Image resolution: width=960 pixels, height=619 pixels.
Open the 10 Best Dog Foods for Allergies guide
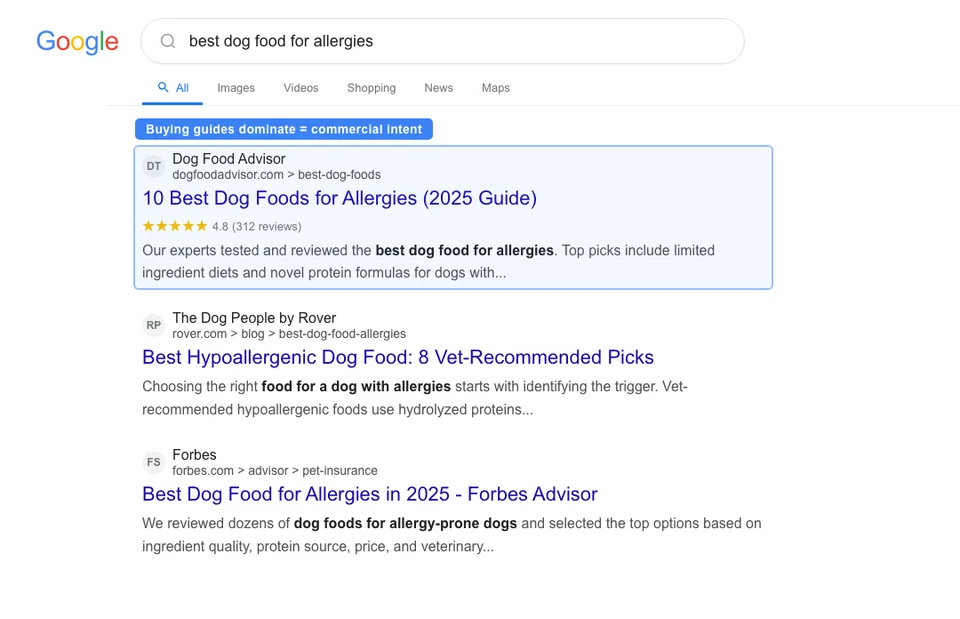pyautogui.click(x=340, y=198)
